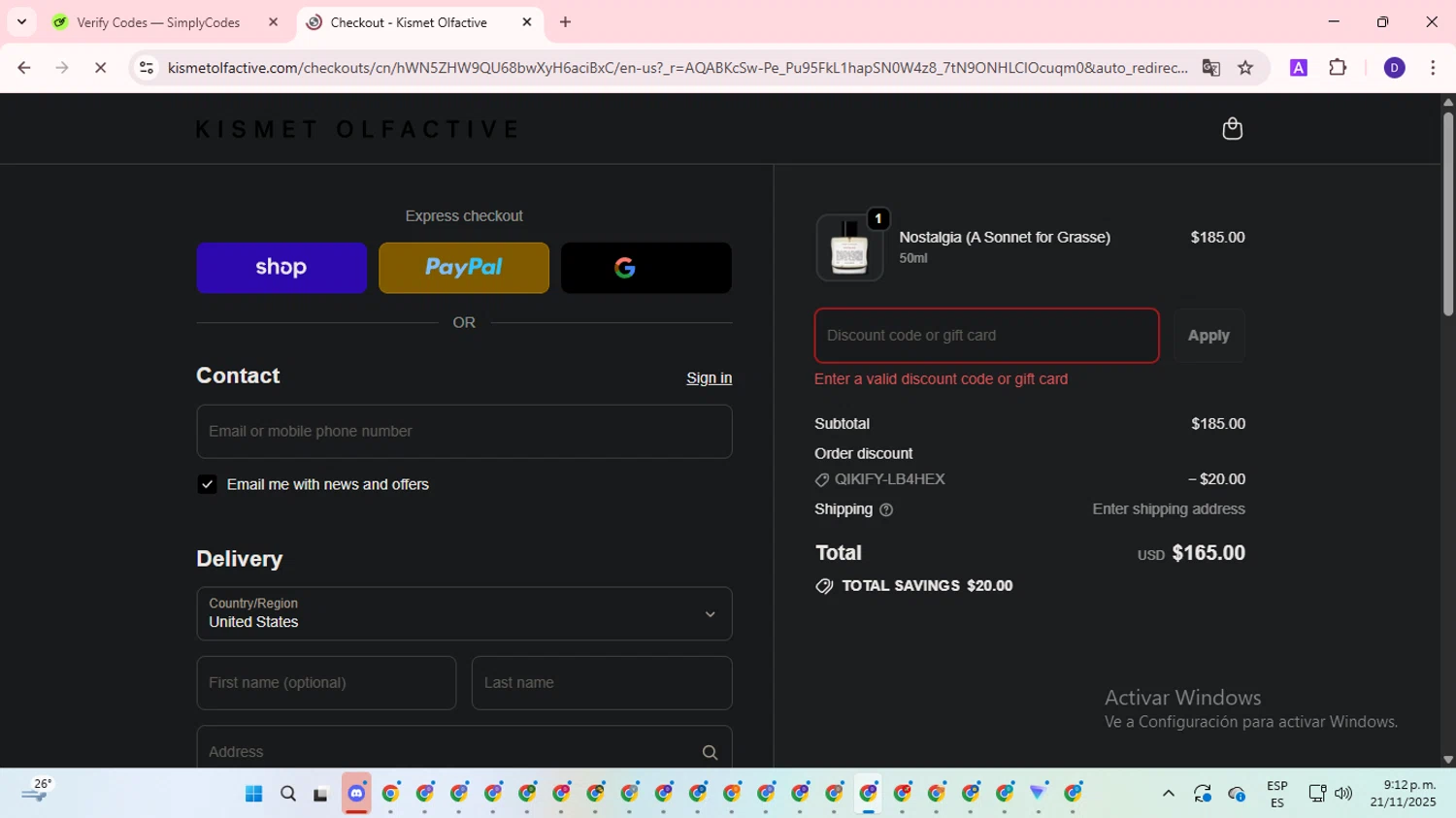This screenshot has width=1456, height=818.
Task: Open network settings tray icon
Action: 1316,794
